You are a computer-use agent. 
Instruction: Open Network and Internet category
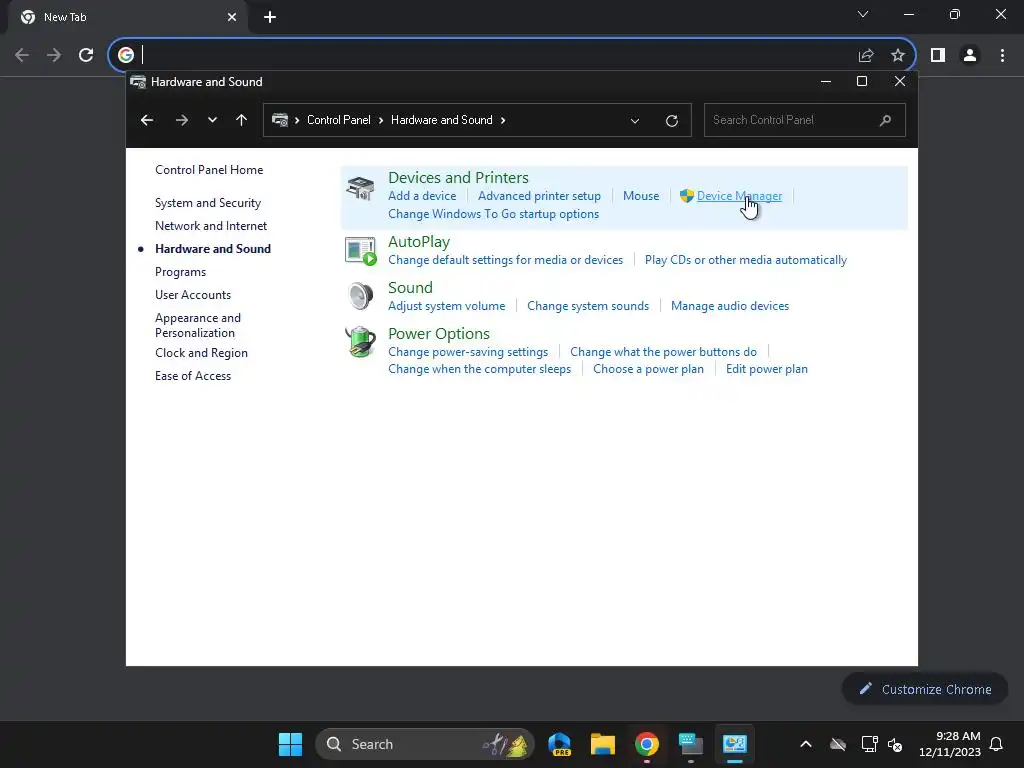(211, 226)
